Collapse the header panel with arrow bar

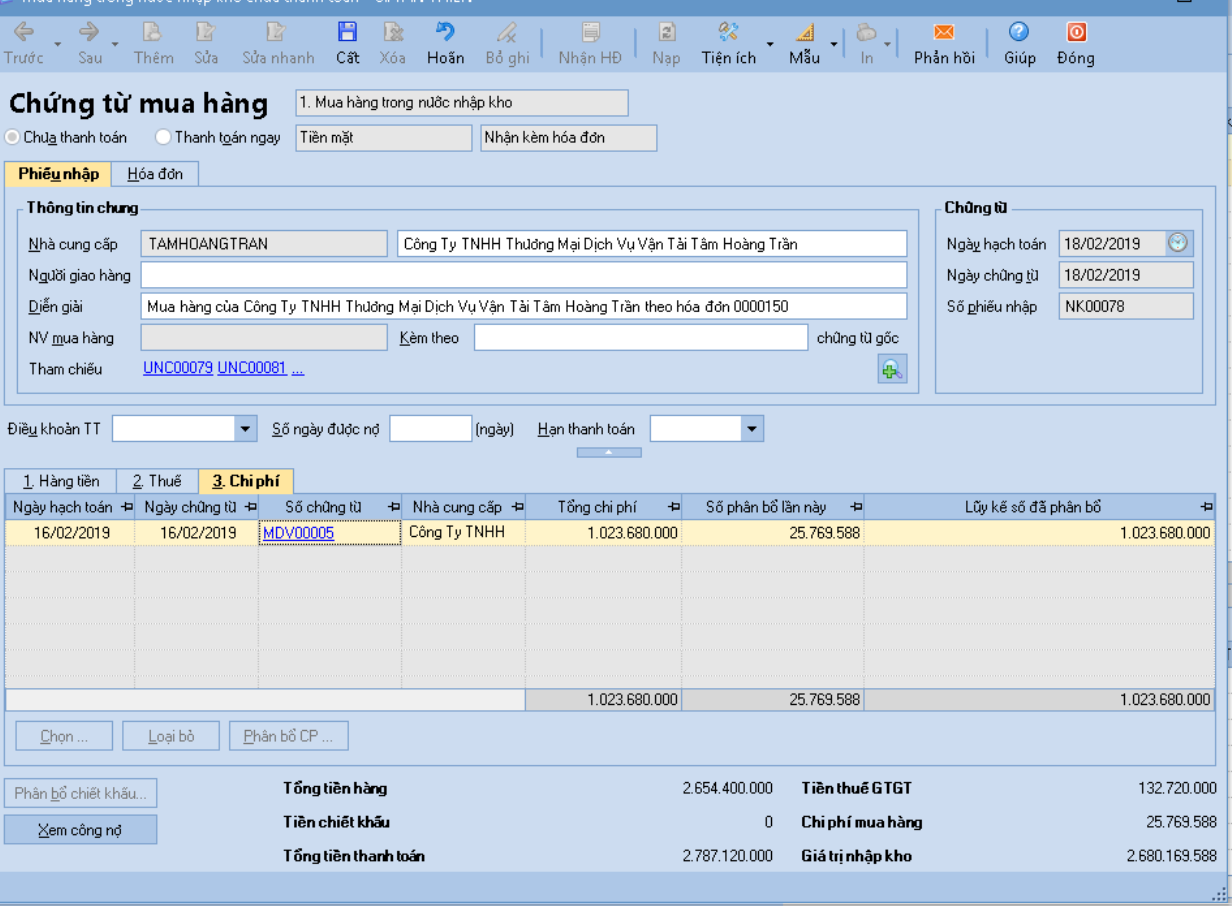click(609, 453)
